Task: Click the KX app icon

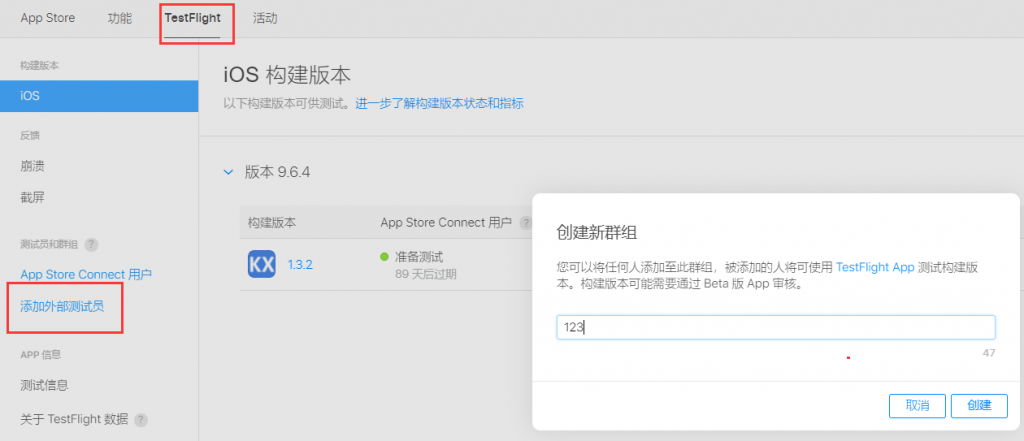Action: pos(262,265)
